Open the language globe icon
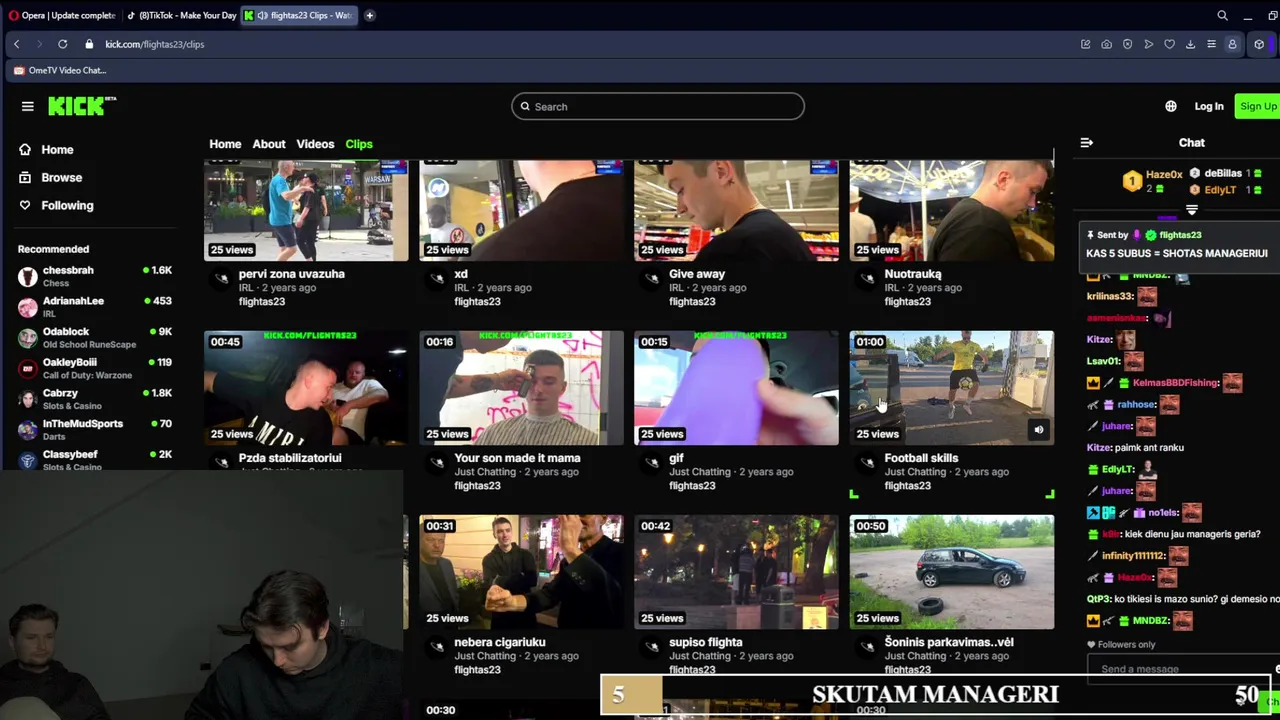 coord(1171,106)
